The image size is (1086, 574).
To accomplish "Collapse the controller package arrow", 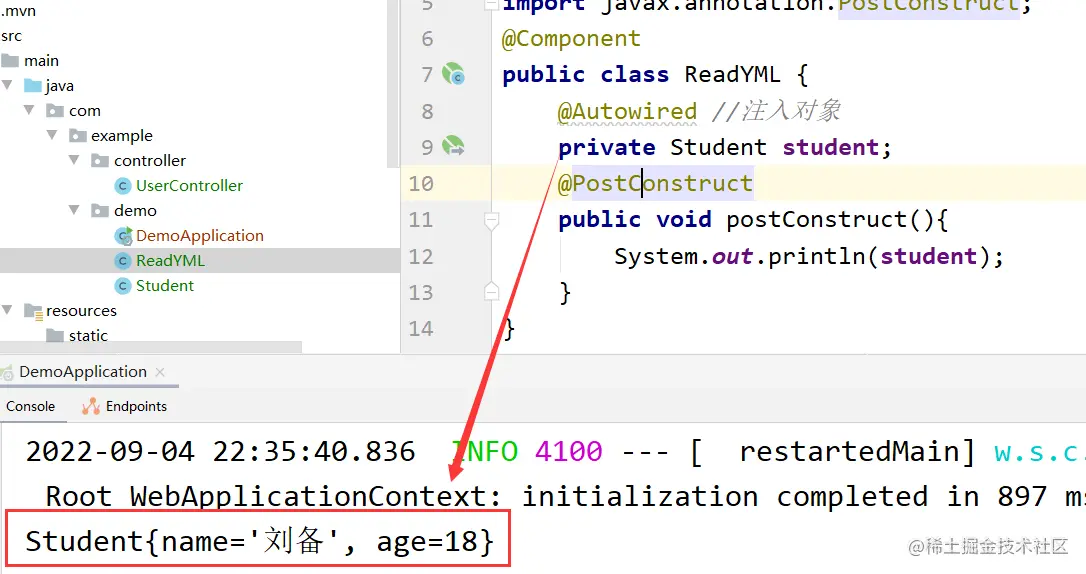I will 74,160.
